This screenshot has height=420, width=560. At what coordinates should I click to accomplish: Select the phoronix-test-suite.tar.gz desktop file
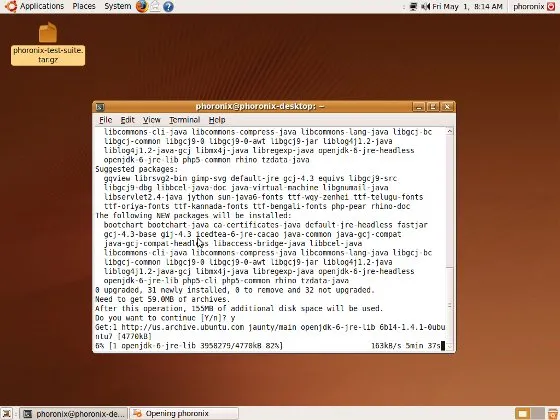pyautogui.click(x=48, y=44)
